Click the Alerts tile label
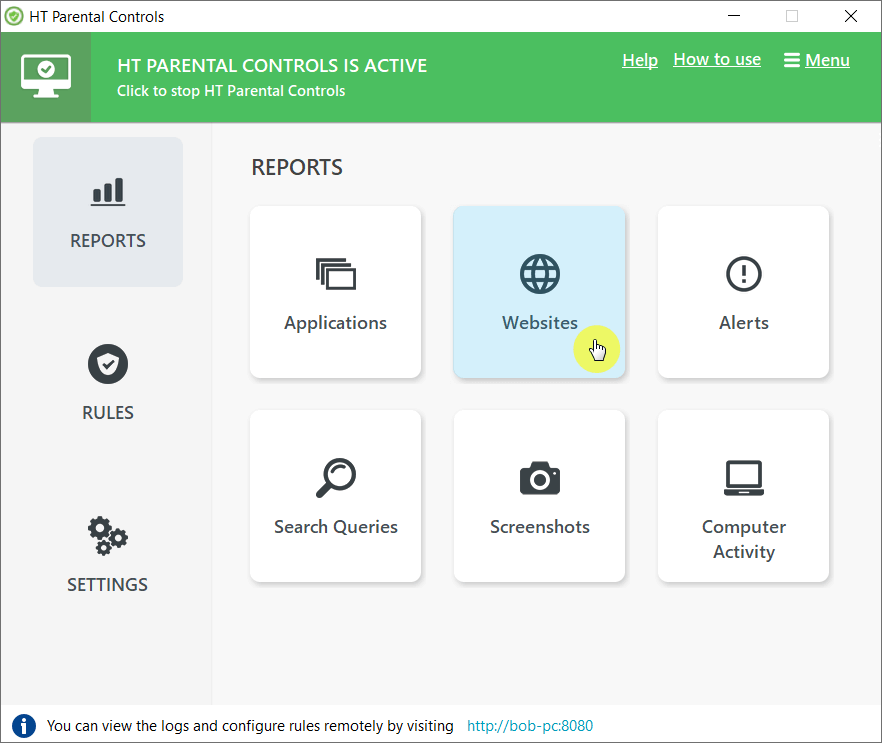Viewport: 882px width, 743px height. click(744, 323)
